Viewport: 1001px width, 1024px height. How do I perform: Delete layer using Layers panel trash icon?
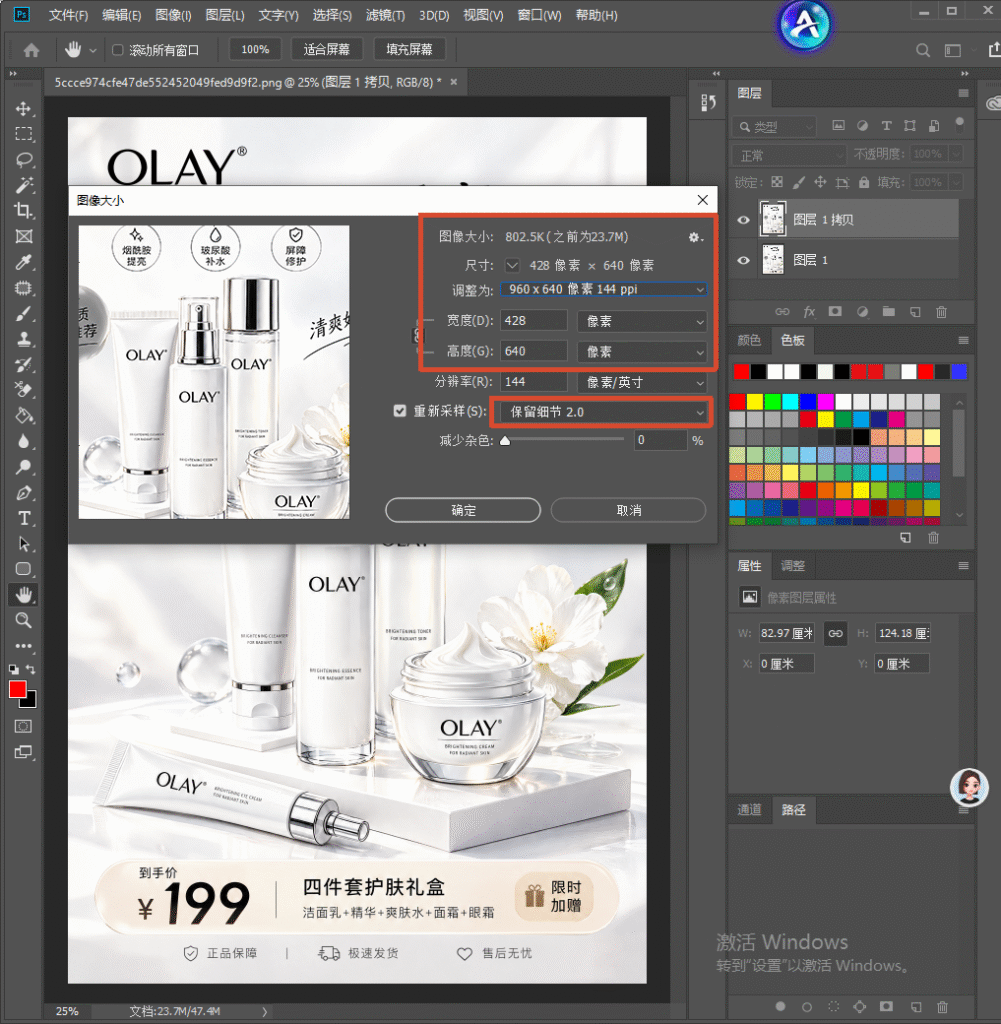point(941,312)
